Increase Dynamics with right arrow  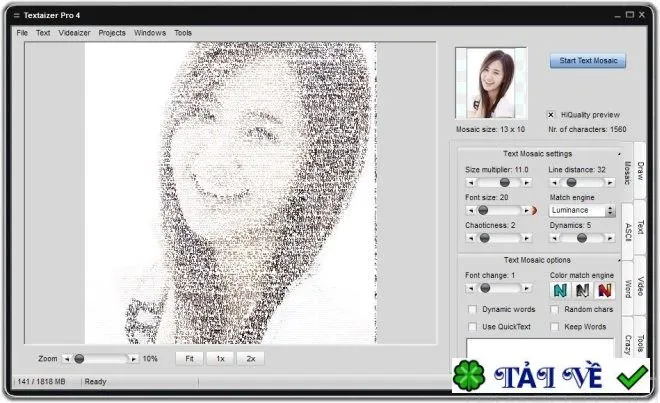609,238
